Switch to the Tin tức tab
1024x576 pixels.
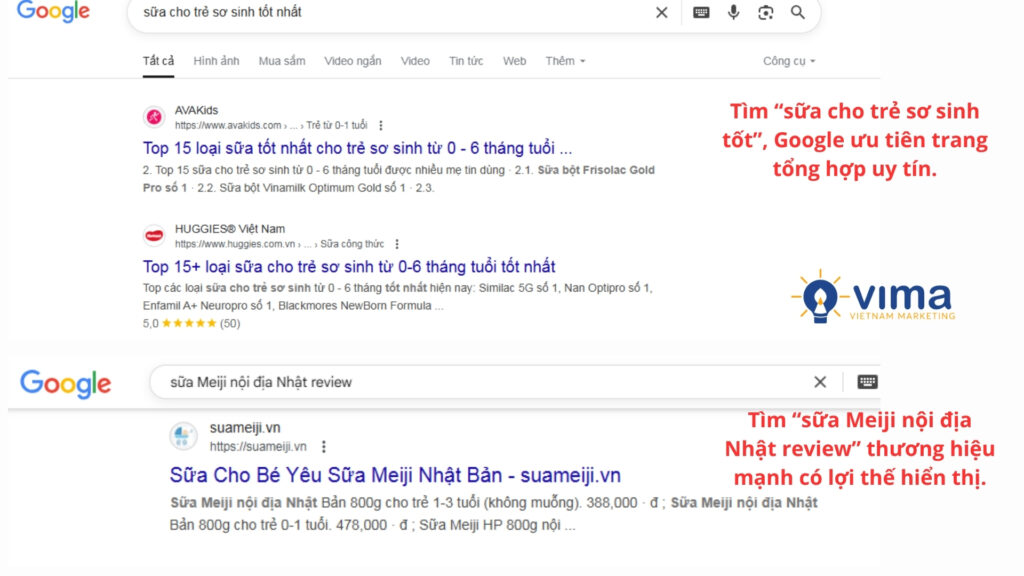tap(466, 61)
